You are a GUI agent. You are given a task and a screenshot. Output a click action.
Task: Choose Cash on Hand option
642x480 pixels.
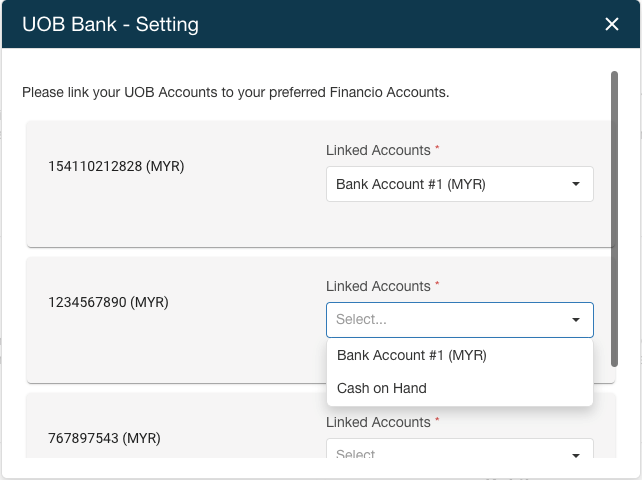click(459, 388)
